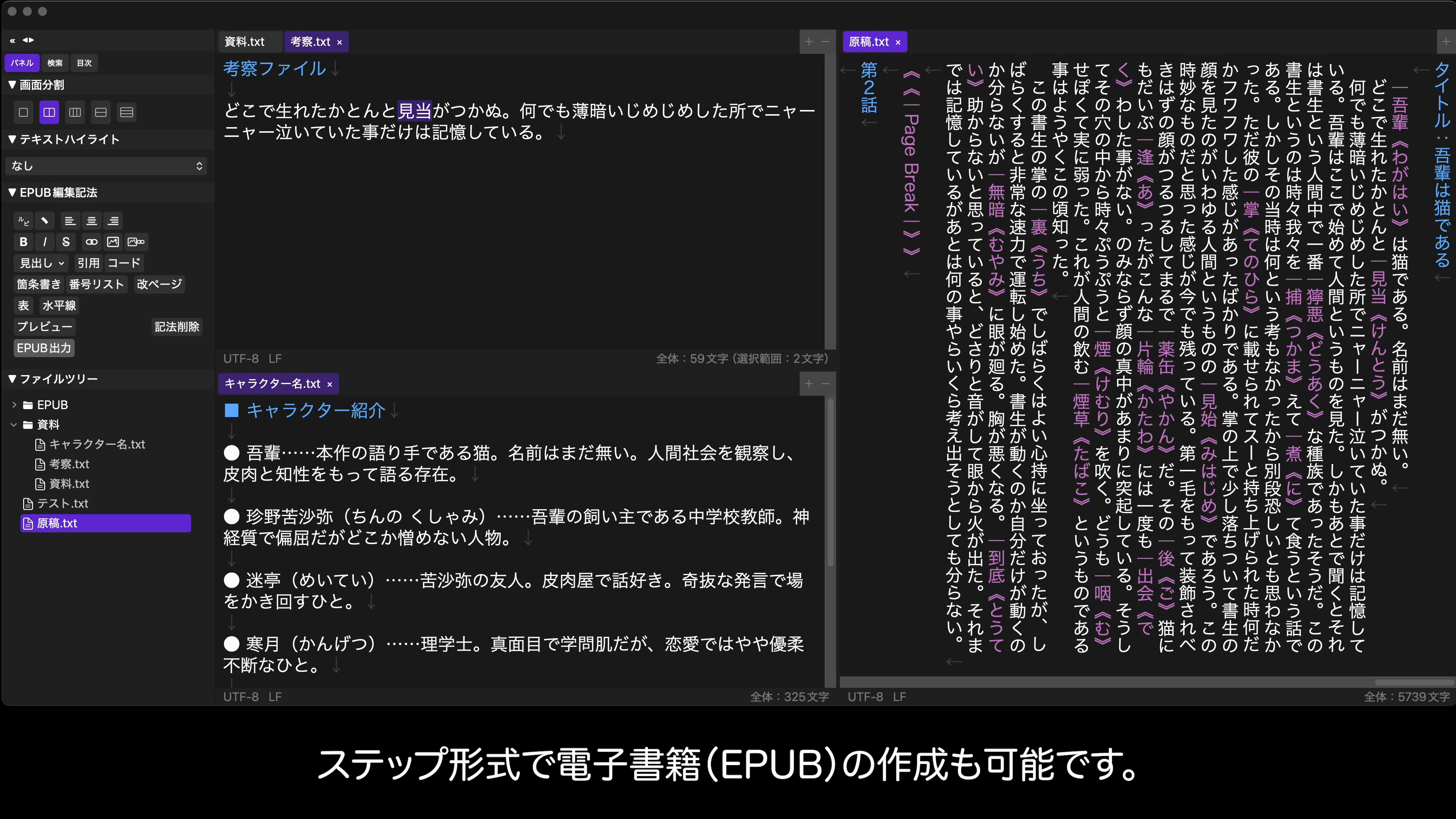Insert an image with picture icon

coord(113,242)
